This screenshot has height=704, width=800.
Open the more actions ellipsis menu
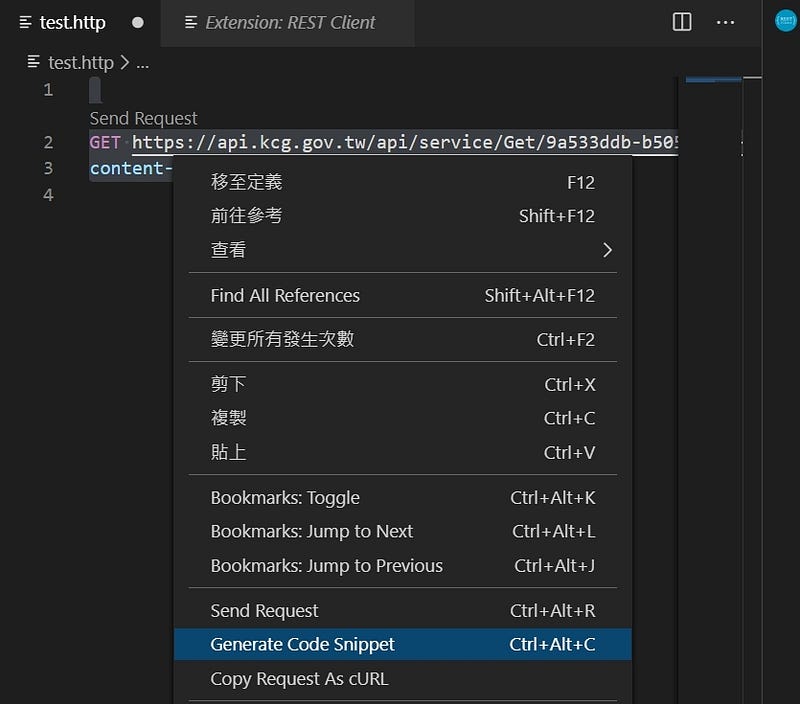pos(726,22)
